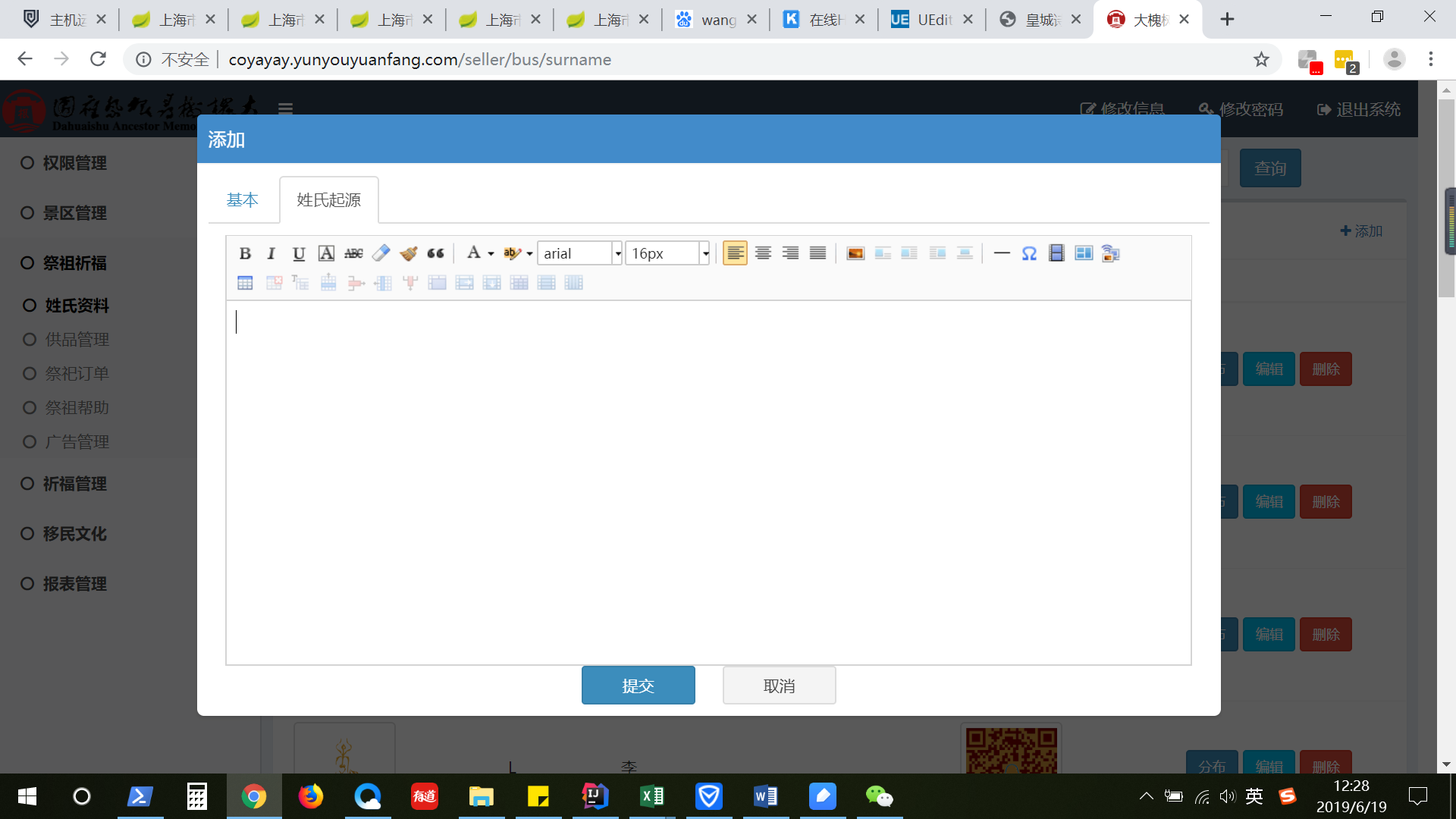Select the 姓氏起源 tab
Image resolution: width=1456 pixels, height=819 pixels.
coord(328,199)
